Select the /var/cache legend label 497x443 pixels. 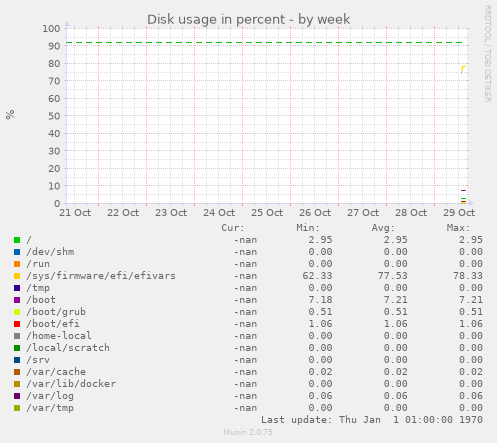pyautogui.click(x=56, y=372)
